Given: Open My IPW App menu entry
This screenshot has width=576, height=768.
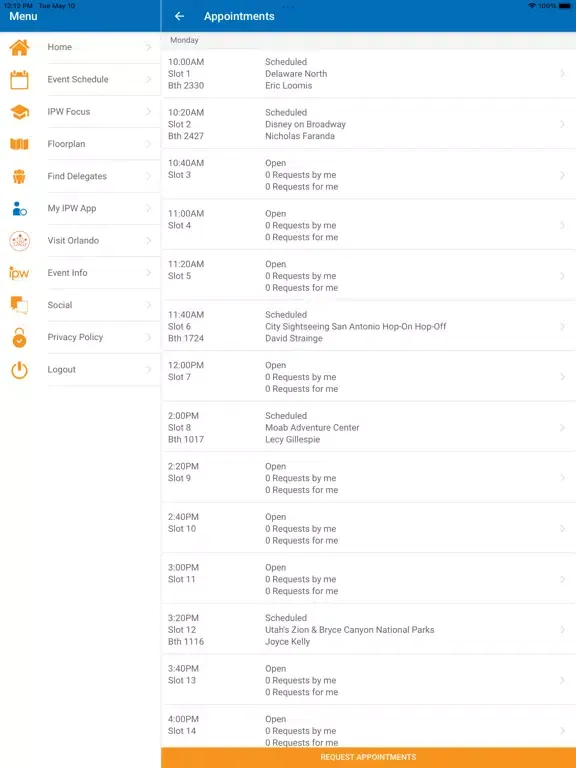Looking at the screenshot, I should coord(80,209).
